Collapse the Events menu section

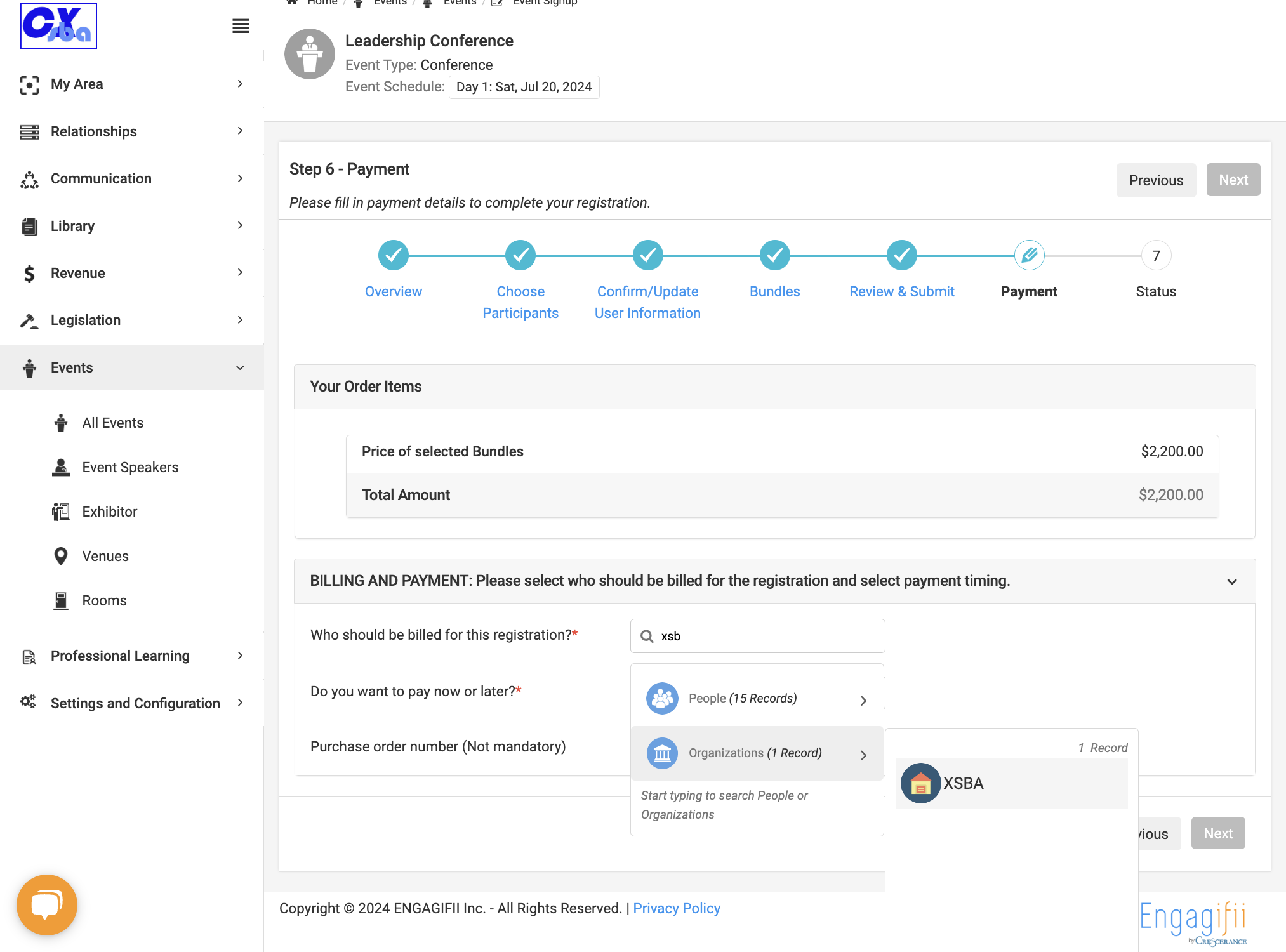(132, 367)
